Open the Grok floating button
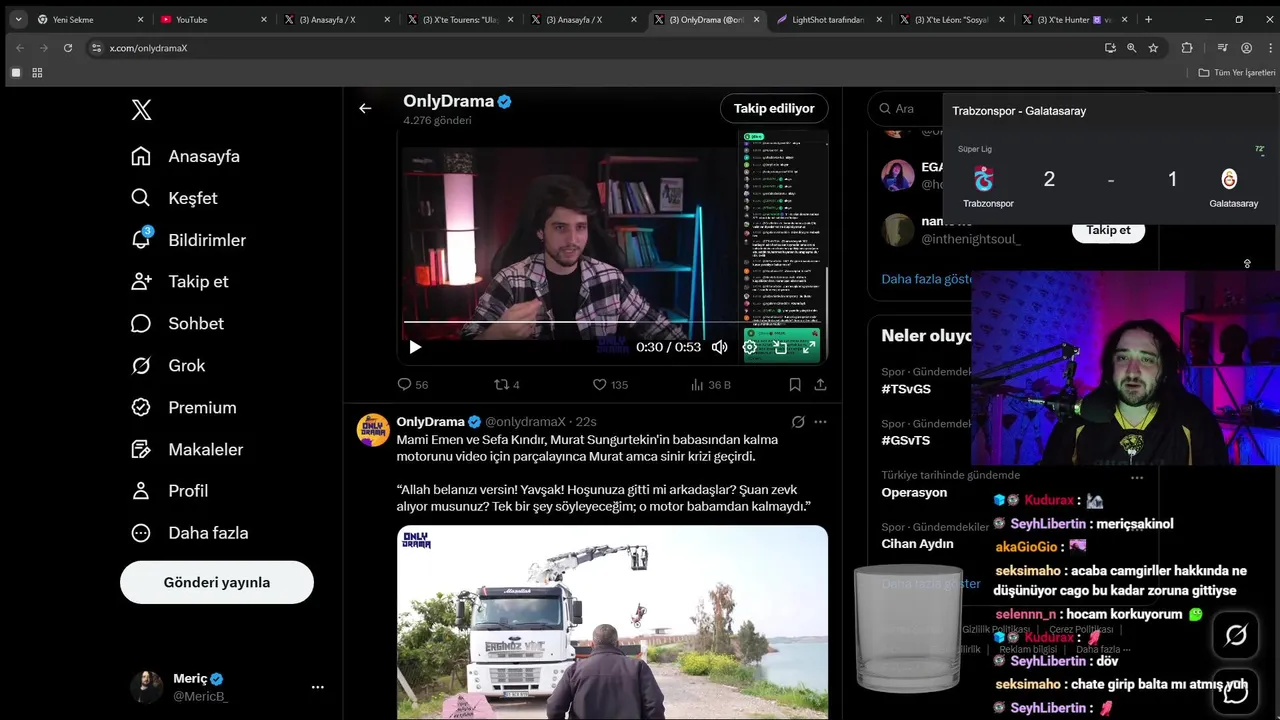Image resolution: width=1280 pixels, height=720 pixels. [x=1236, y=635]
